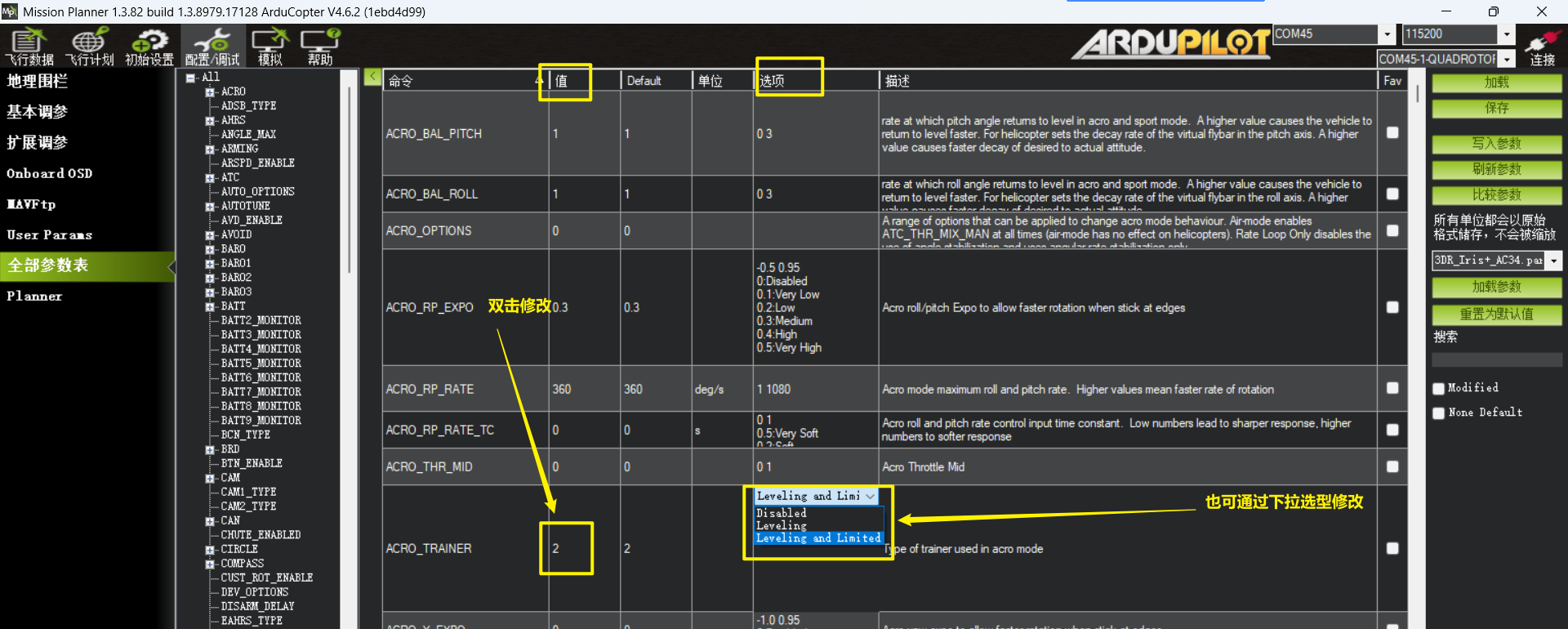The height and width of the screenshot is (629, 1568).
Task: Open the 飞行数据 flight data view
Action: 29,46
